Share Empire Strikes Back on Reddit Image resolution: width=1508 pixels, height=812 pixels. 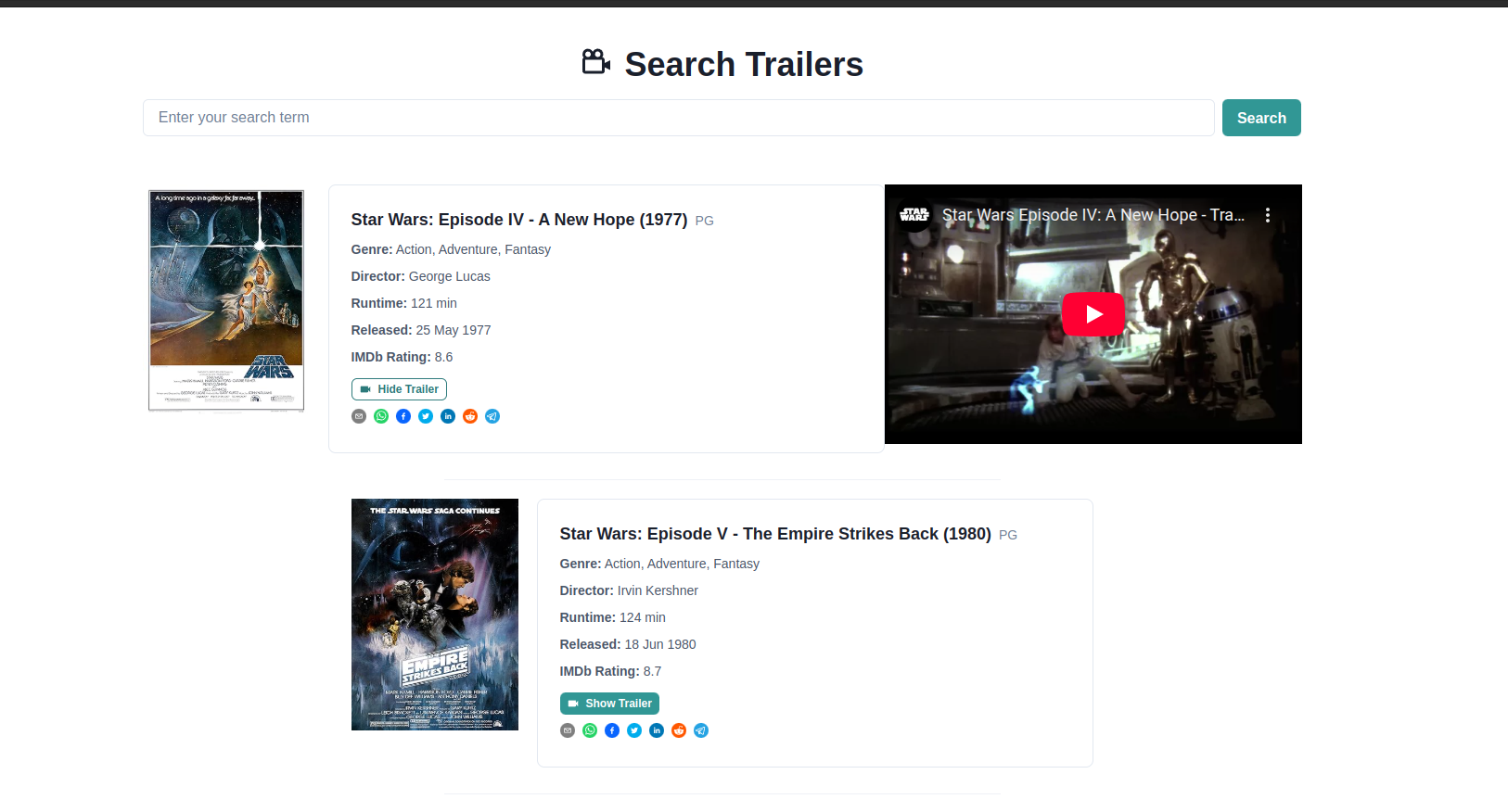[x=679, y=730]
